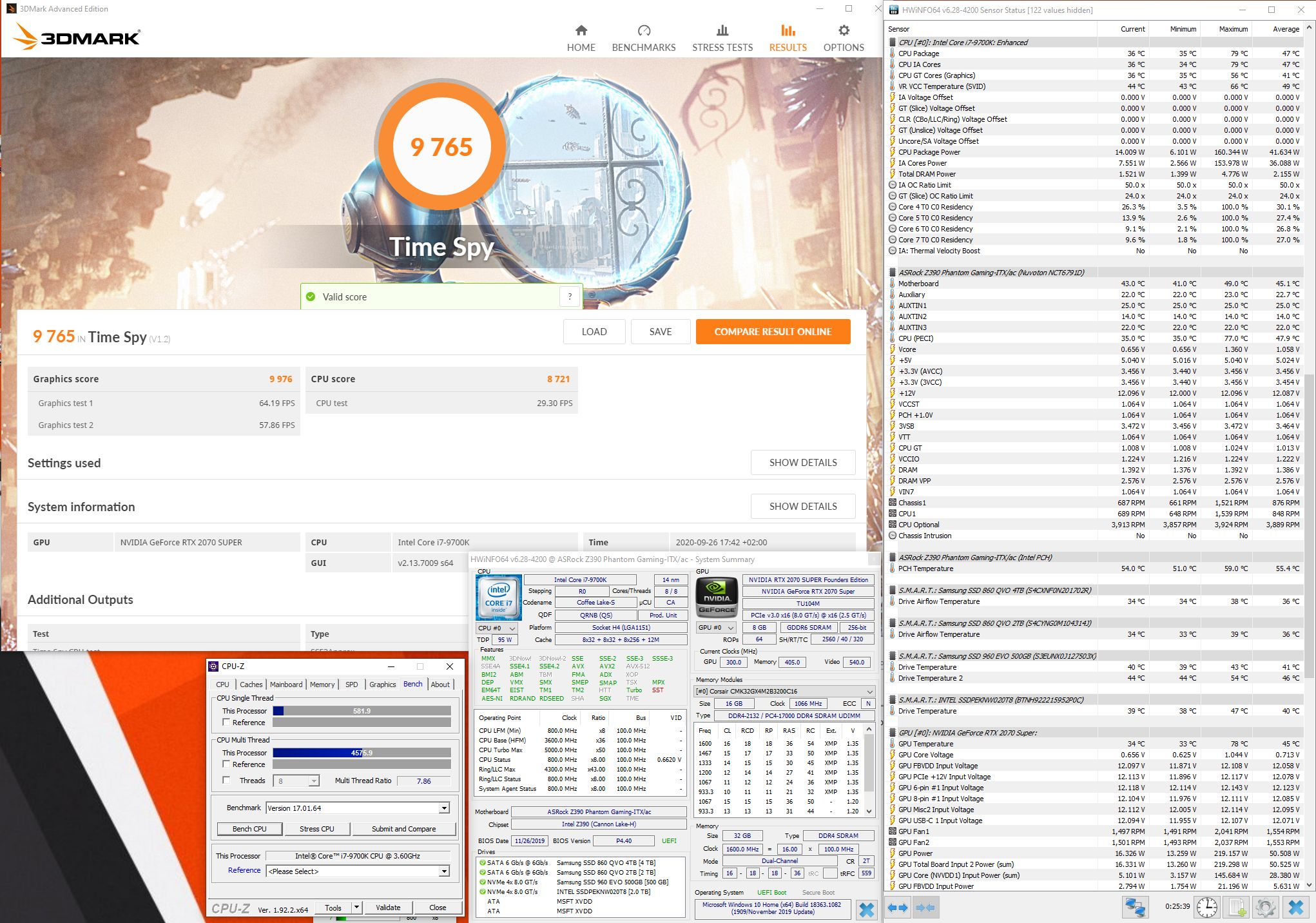The width and height of the screenshot is (1316, 923).
Task: Switch to the Mainboard tab in CPU-Z
Action: (286, 685)
